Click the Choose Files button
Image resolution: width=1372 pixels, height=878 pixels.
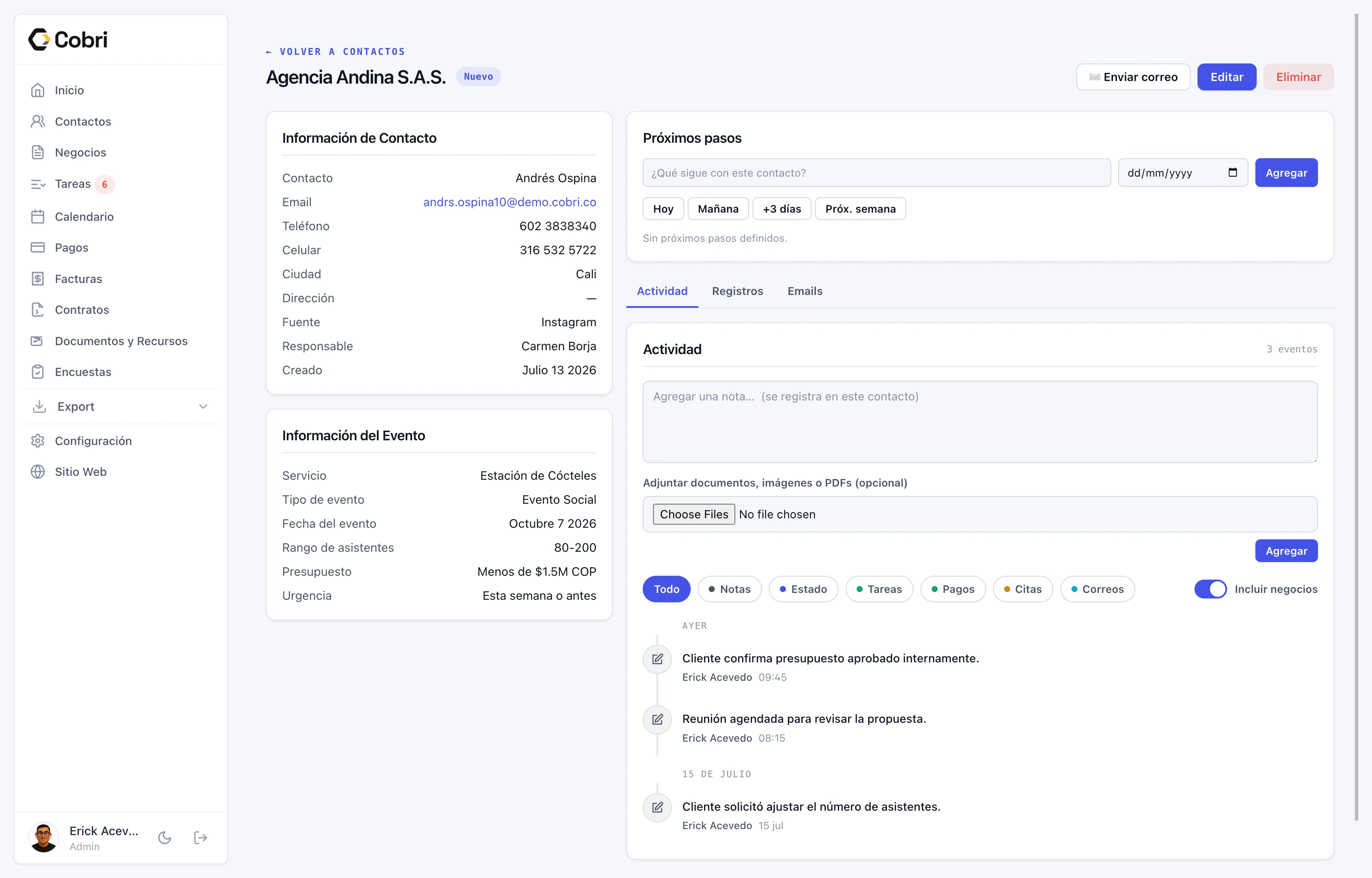coord(694,514)
